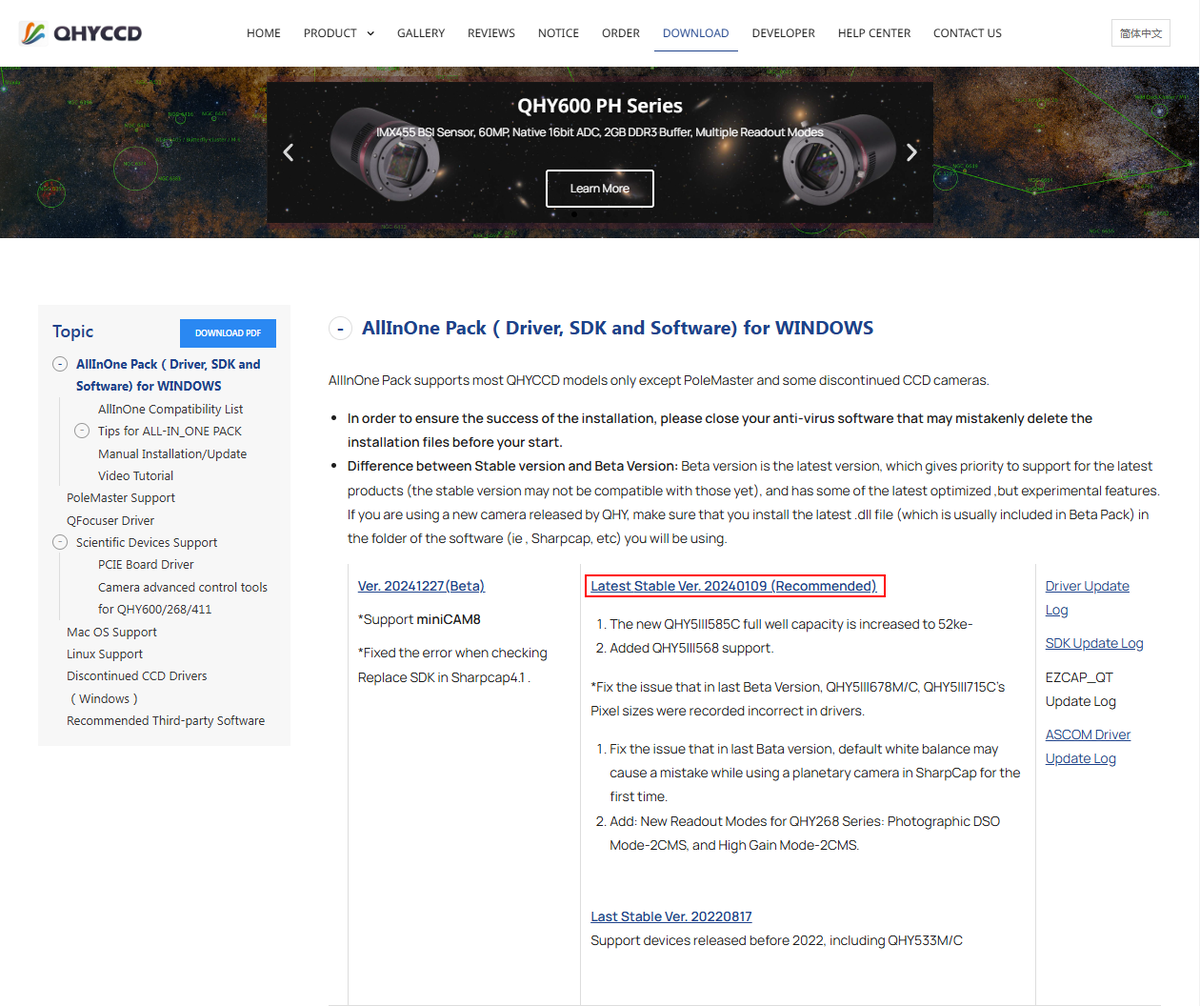
Task: Open Ver. 20241227(Beta) download link
Action: coord(421,586)
